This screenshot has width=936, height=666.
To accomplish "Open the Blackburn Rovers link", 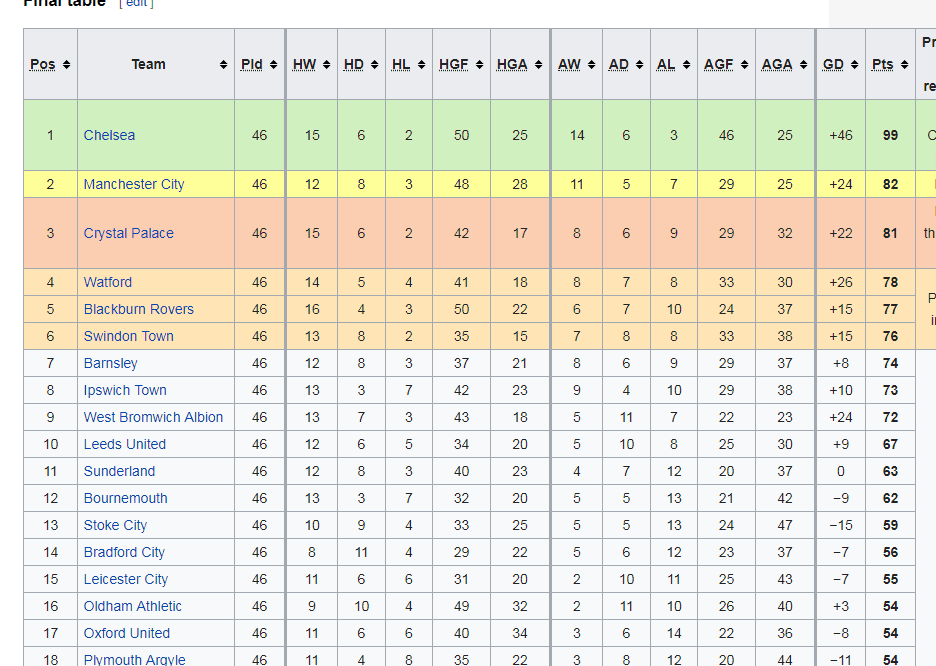I will coord(138,309).
